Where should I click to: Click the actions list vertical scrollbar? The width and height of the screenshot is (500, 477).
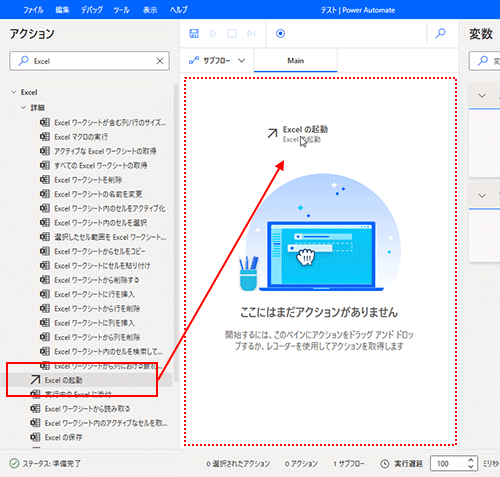tap(176, 233)
